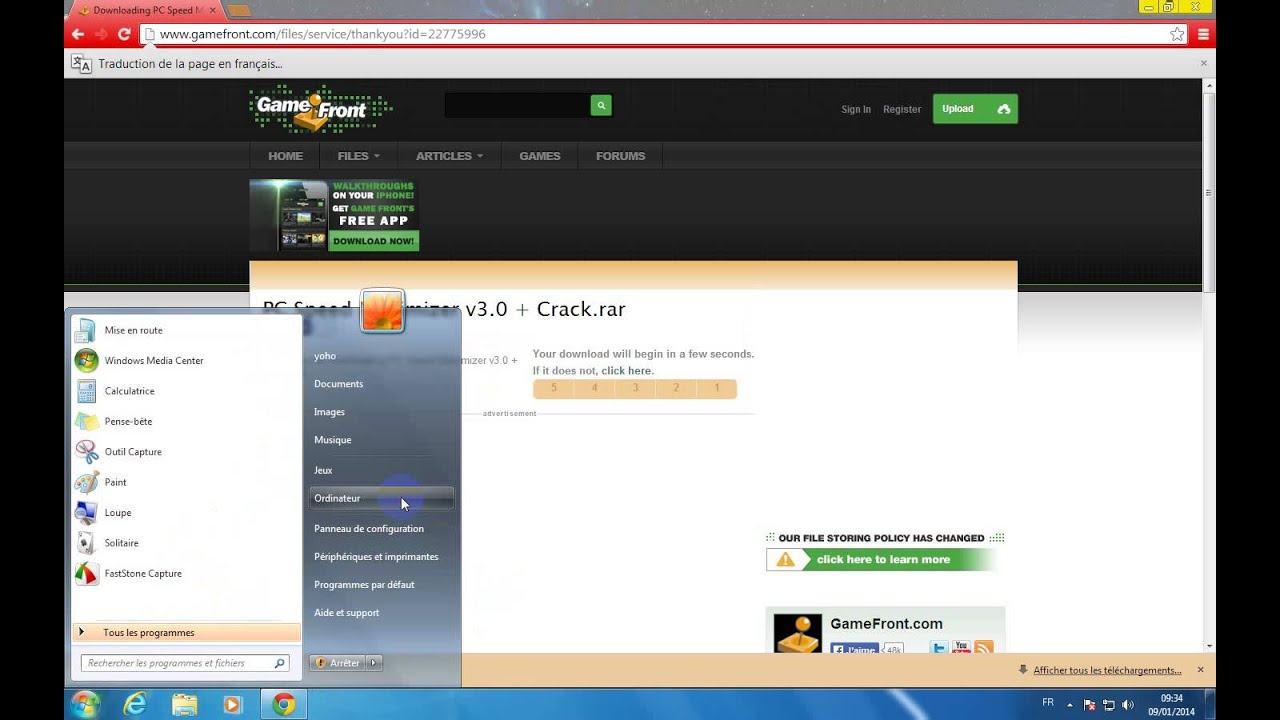The image size is (1280, 720).
Task: Click Arrêter shutdown button
Action: point(338,663)
